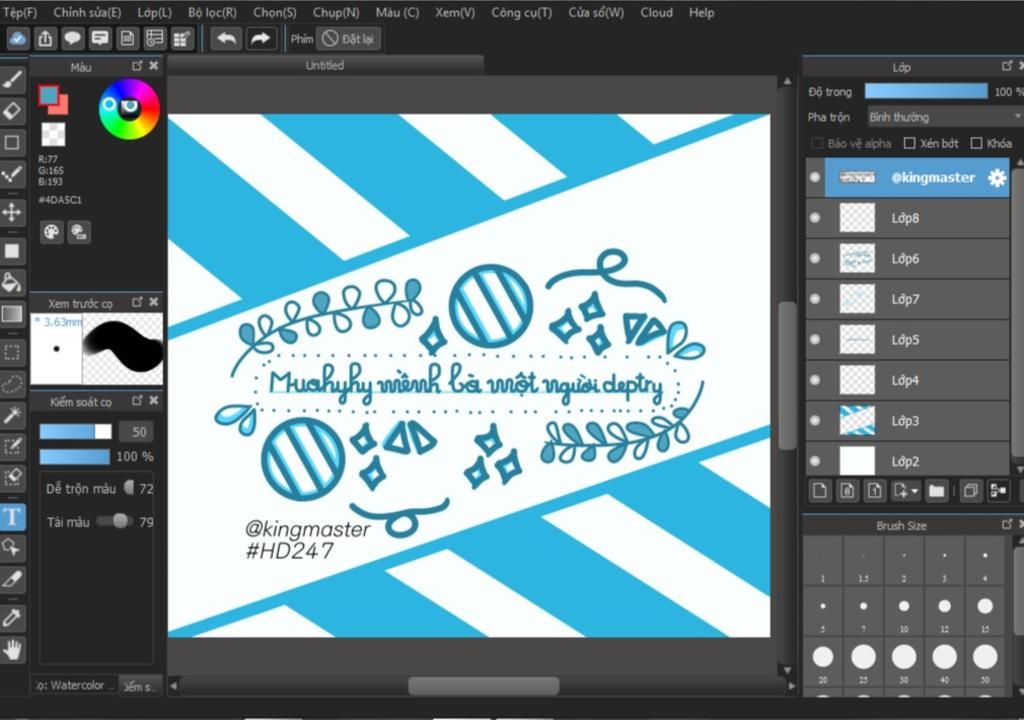Screen dimensions: 1024x720
Task: Create a new blank layer
Action: click(820, 491)
